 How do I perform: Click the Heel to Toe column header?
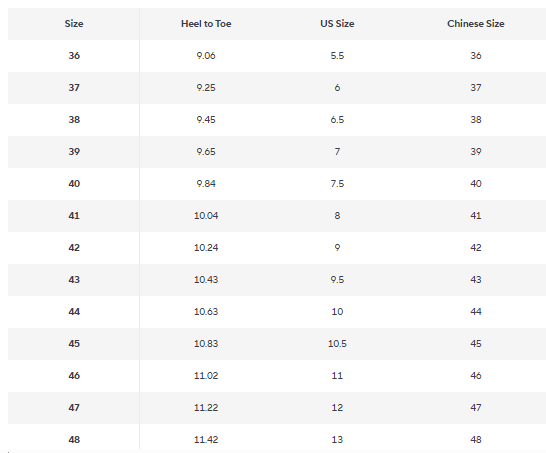(x=206, y=24)
